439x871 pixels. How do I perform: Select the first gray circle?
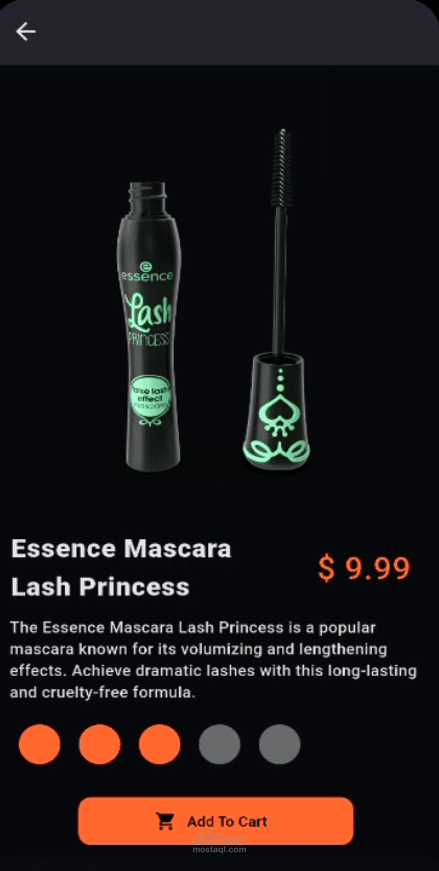tap(220, 744)
